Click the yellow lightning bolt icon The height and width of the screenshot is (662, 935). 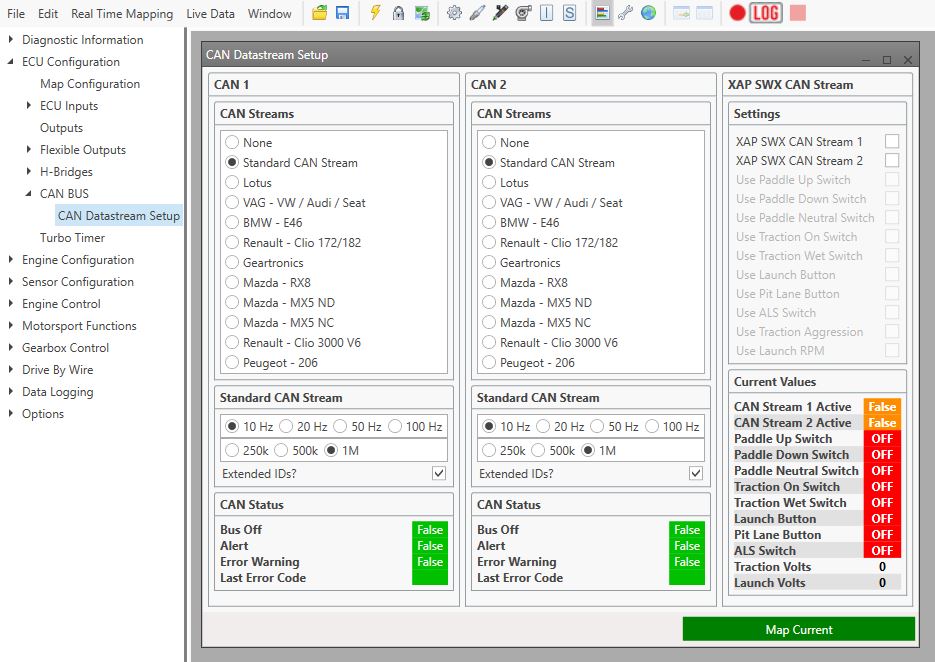pos(375,13)
